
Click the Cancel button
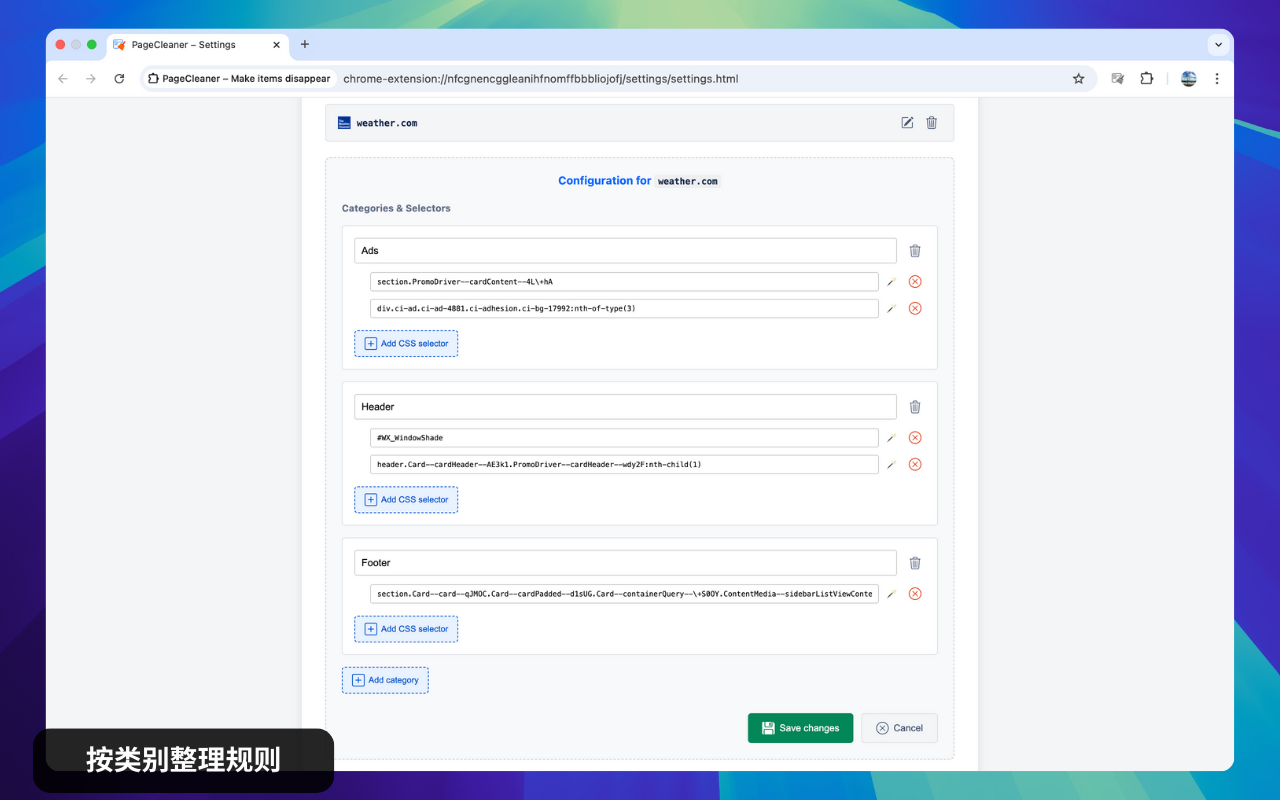[899, 728]
